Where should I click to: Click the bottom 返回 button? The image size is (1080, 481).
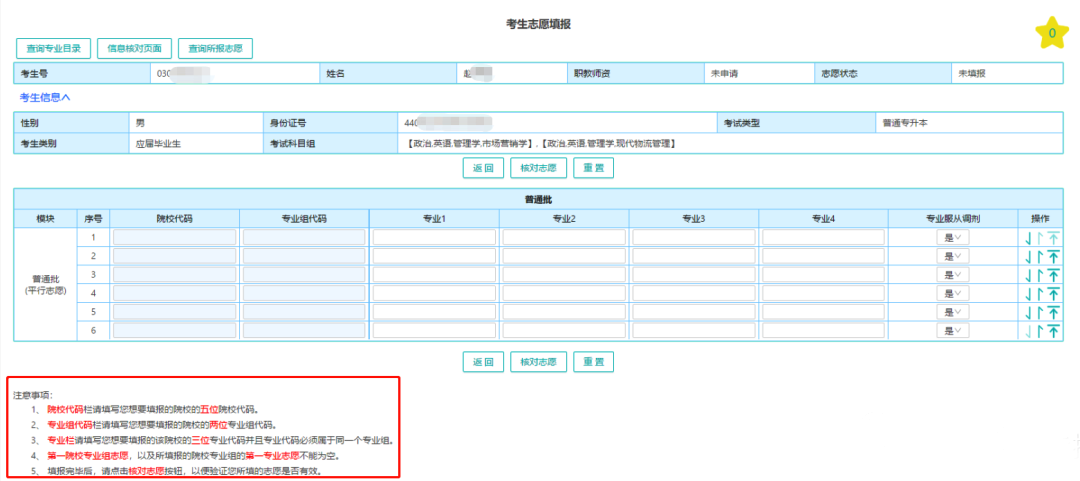483,362
